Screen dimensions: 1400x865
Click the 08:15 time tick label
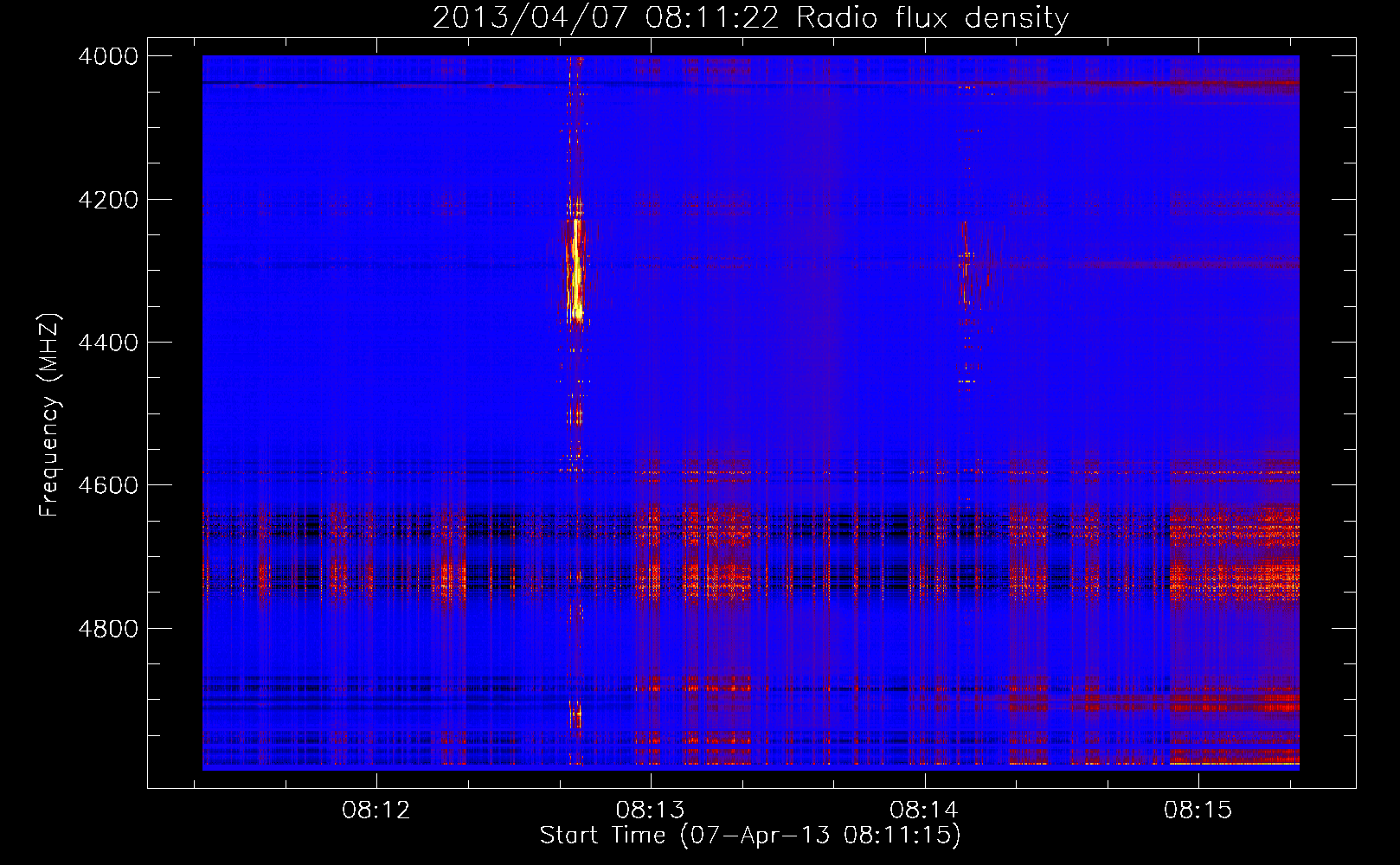tap(1198, 811)
